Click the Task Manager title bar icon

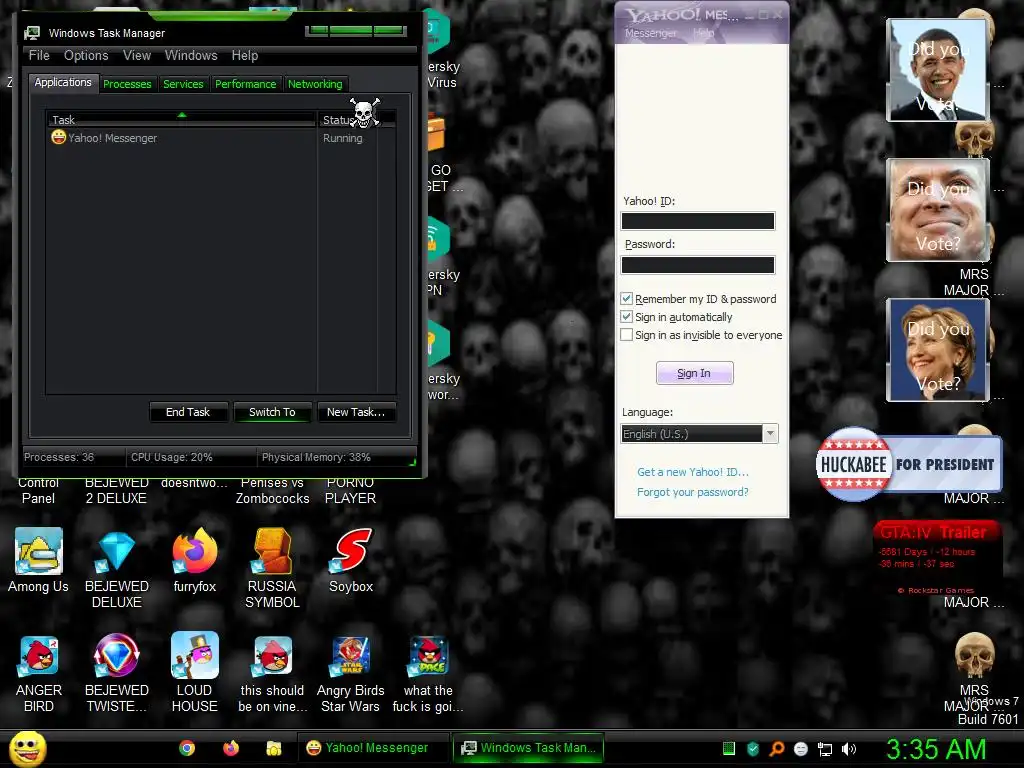[32, 33]
